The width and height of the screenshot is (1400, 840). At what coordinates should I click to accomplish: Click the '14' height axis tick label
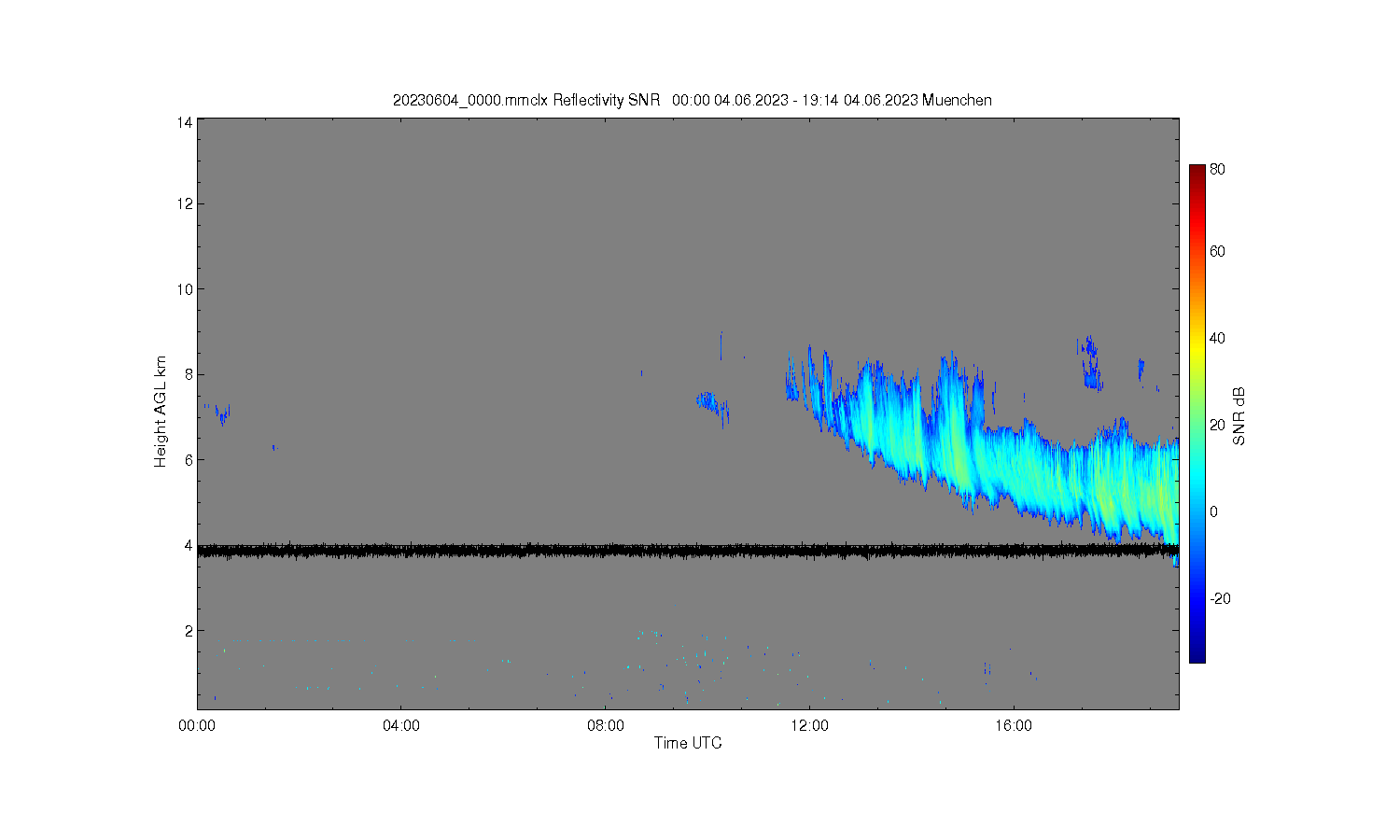(185, 122)
